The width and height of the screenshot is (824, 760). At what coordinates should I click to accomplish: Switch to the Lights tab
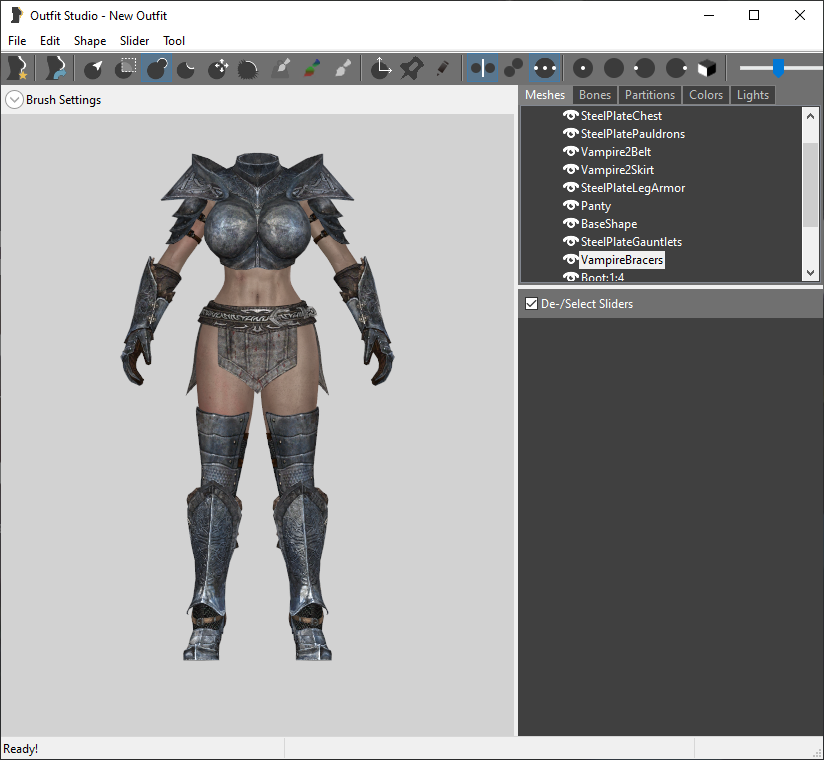pyautogui.click(x=753, y=95)
